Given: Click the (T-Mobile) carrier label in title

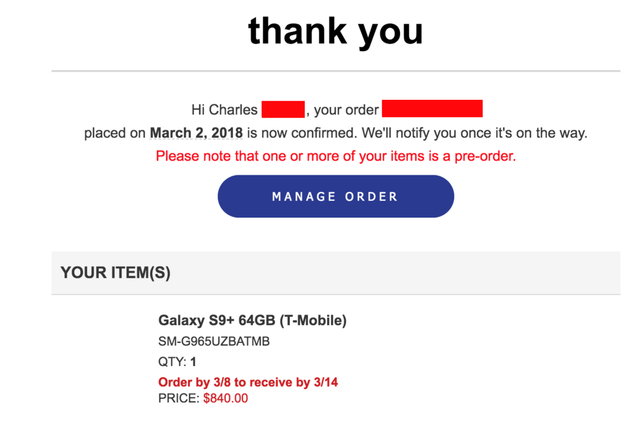Looking at the screenshot, I should 313,320.
